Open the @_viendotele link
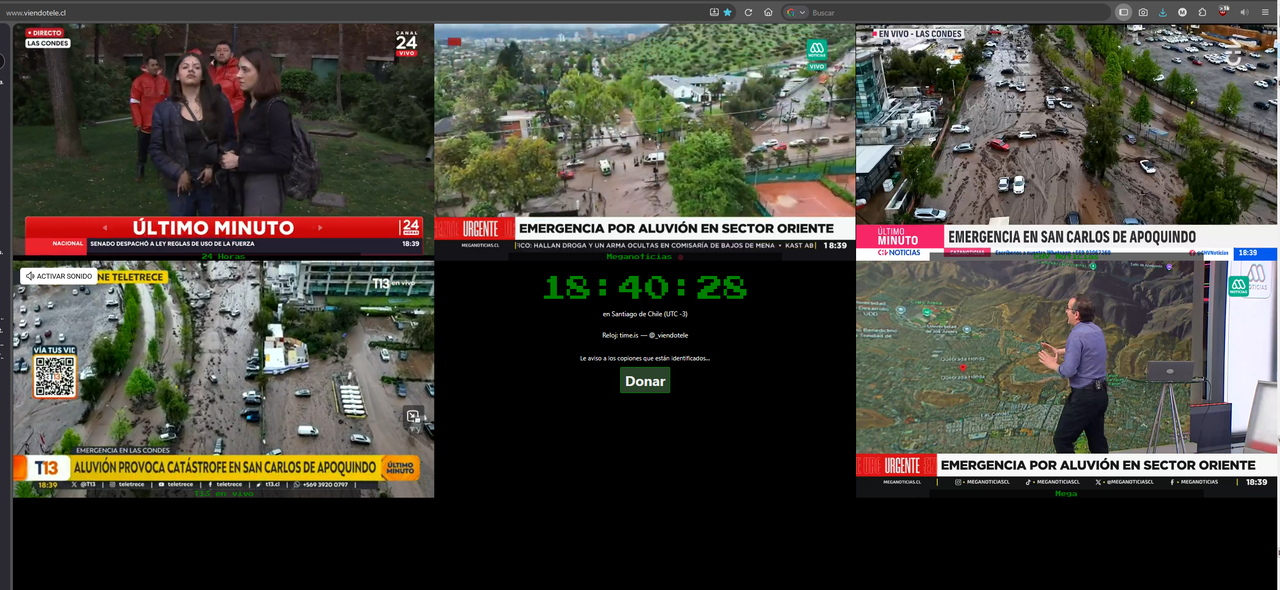 (x=668, y=335)
